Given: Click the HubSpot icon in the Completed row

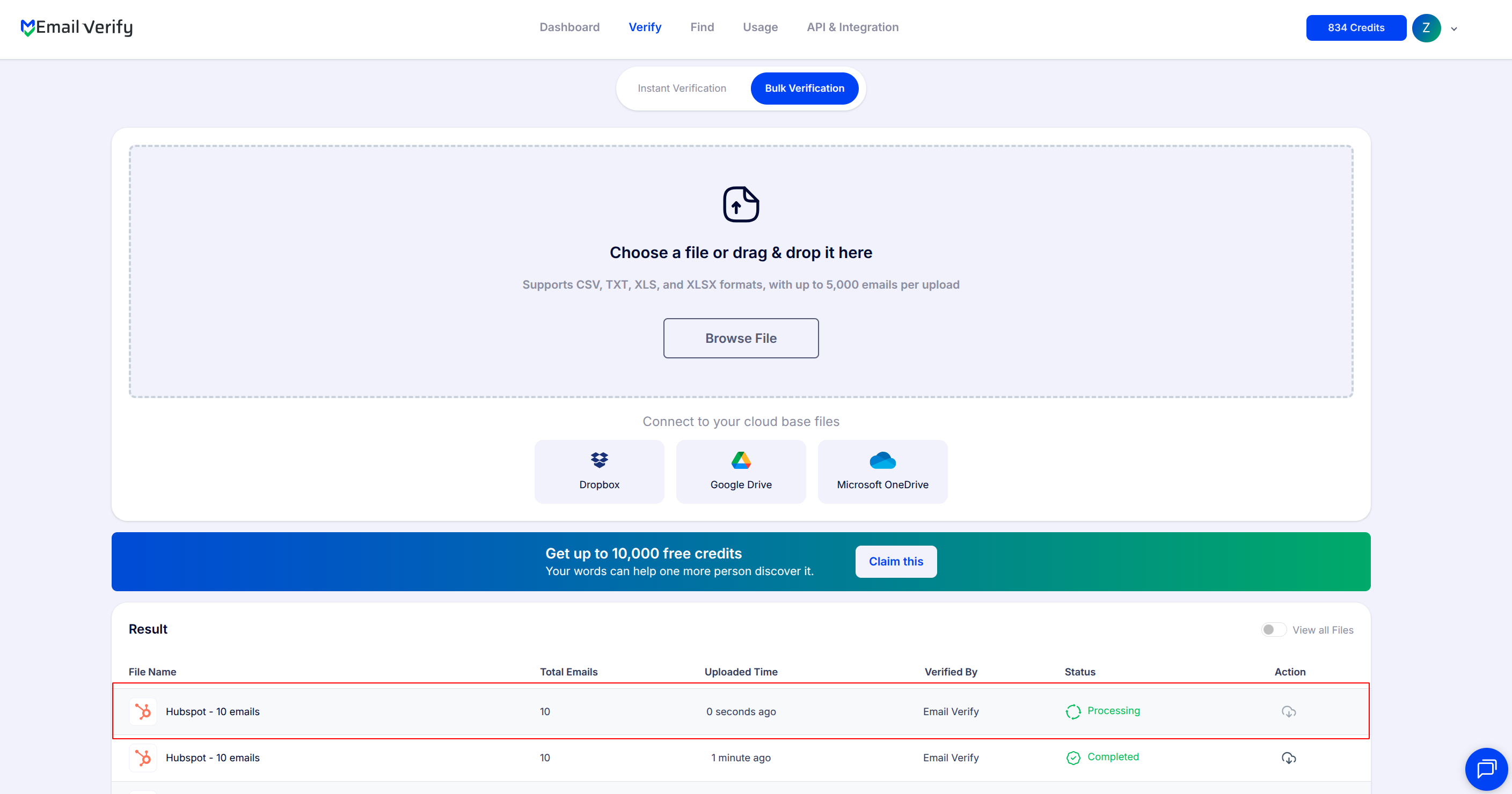Looking at the screenshot, I should click(143, 758).
